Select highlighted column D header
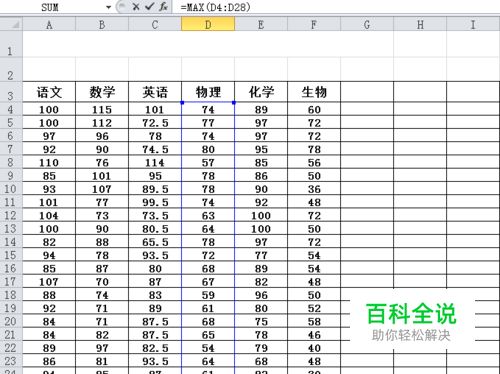Screen dimensions: 500x374 point(208,24)
